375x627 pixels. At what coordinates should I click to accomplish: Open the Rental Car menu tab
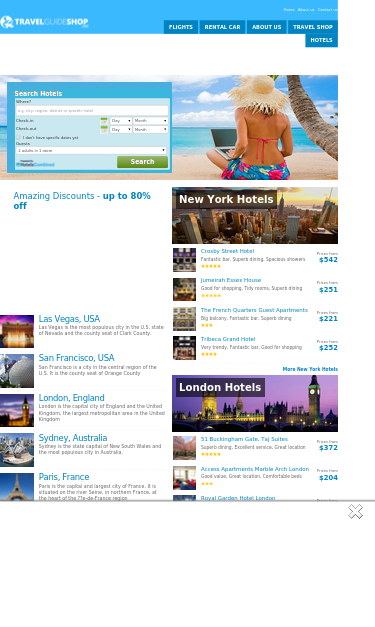pyautogui.click(x=222, y=27)
